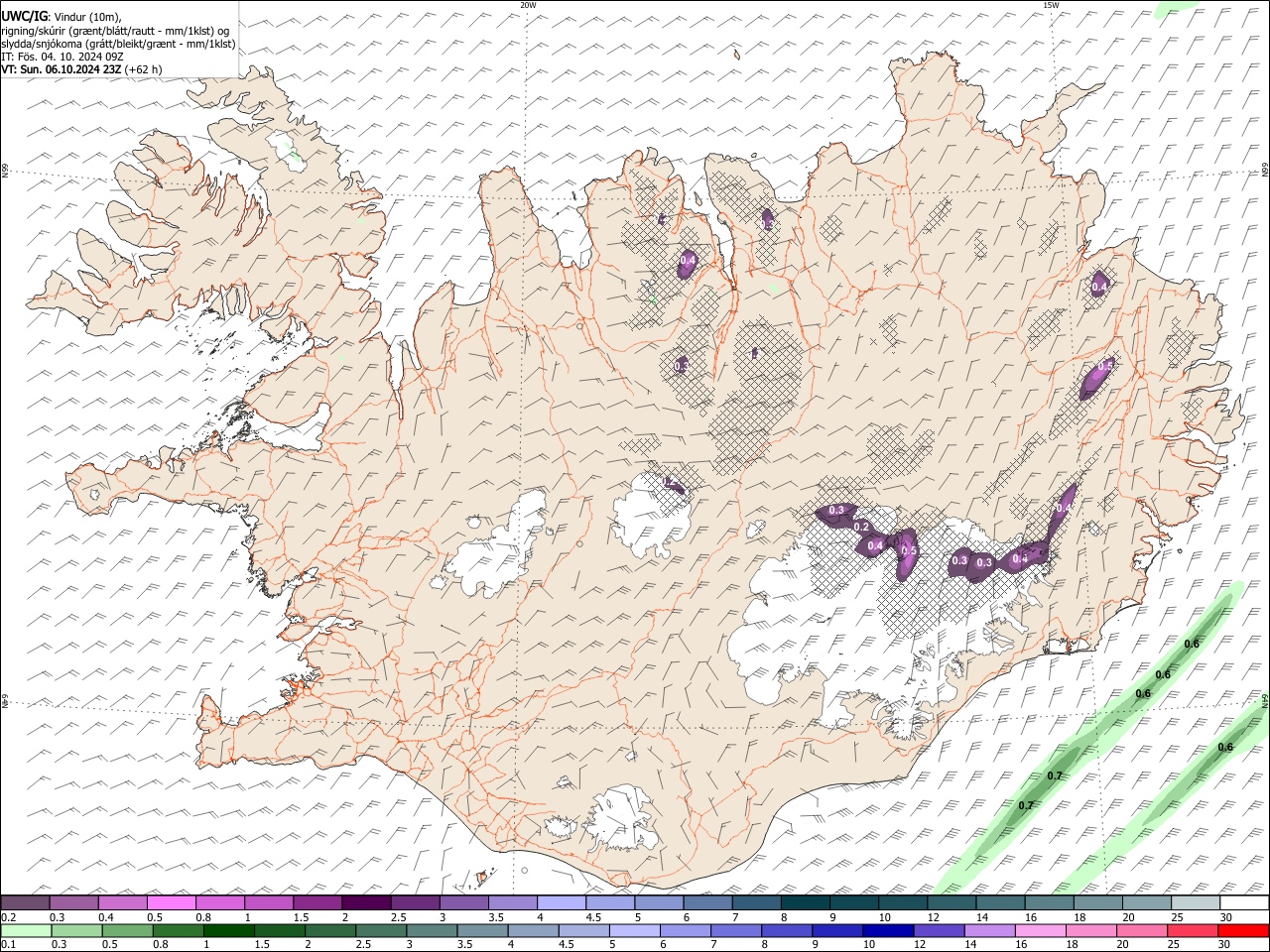Select the 2.5 swatch in the bottom legend row
1270x952 pixels.
[x=380, y=930]
